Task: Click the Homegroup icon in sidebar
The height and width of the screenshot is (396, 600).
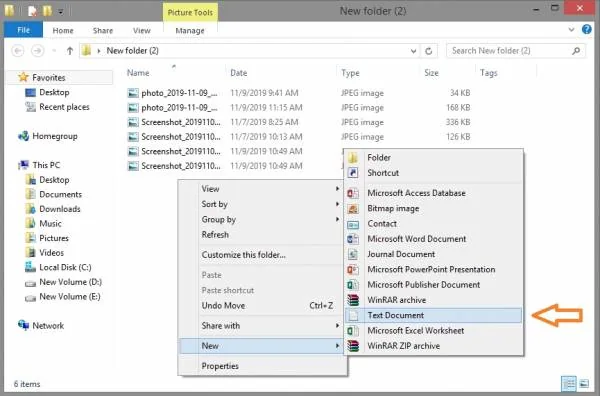Action: 24,136
